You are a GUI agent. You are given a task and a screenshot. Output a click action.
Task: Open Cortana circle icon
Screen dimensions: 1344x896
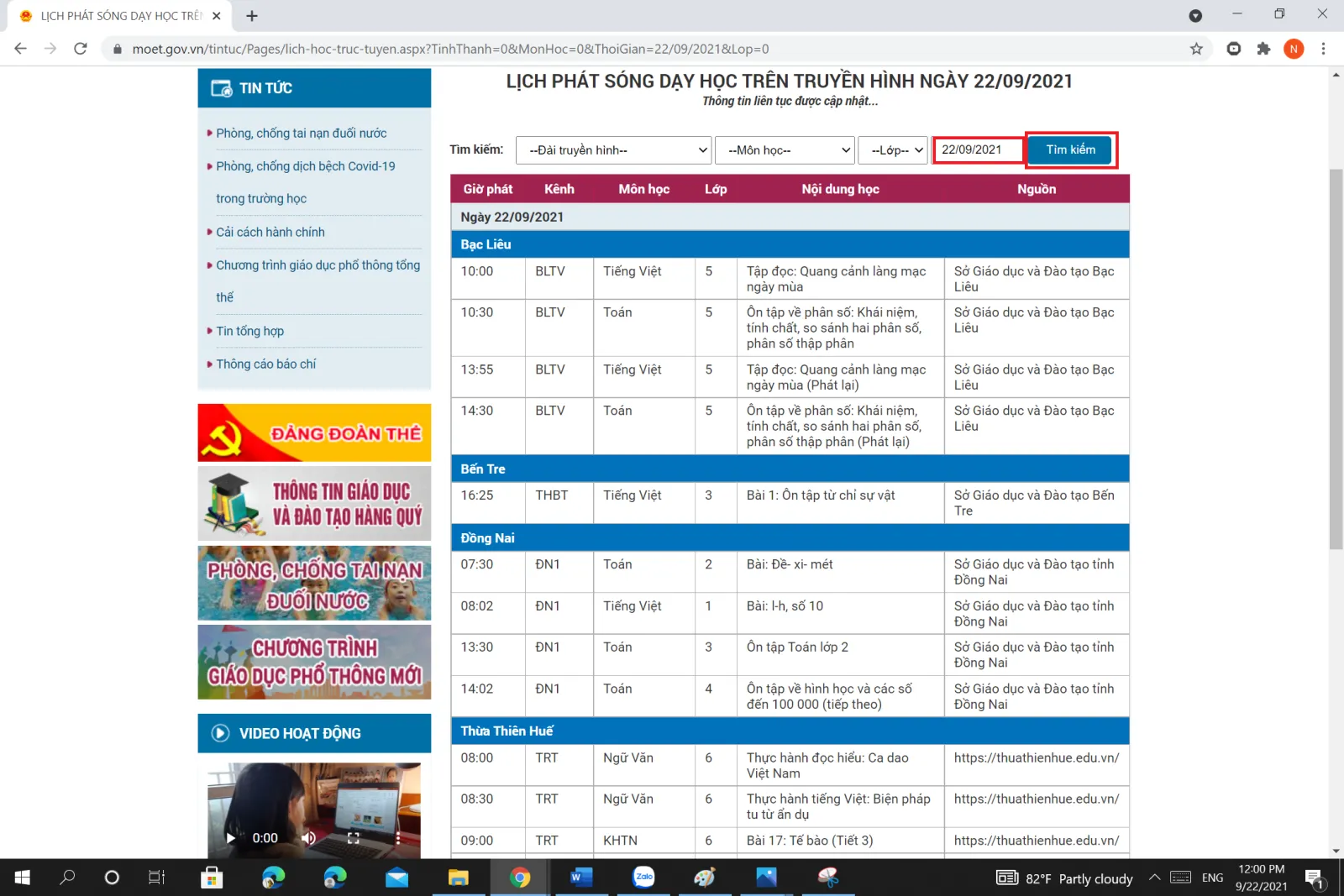(112, 878)
